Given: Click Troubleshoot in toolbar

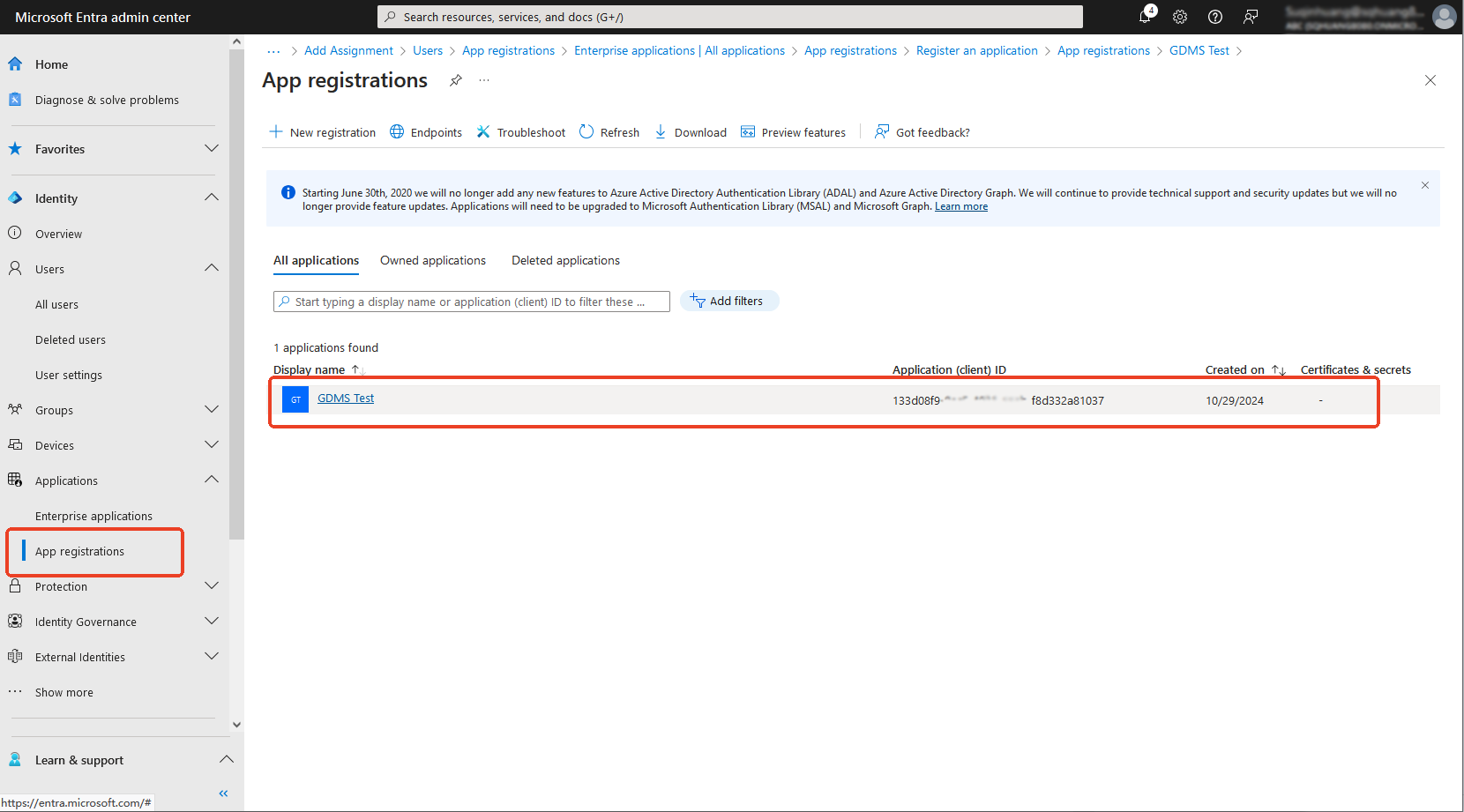Looking at the screenshot, I should tap(521, 132).
